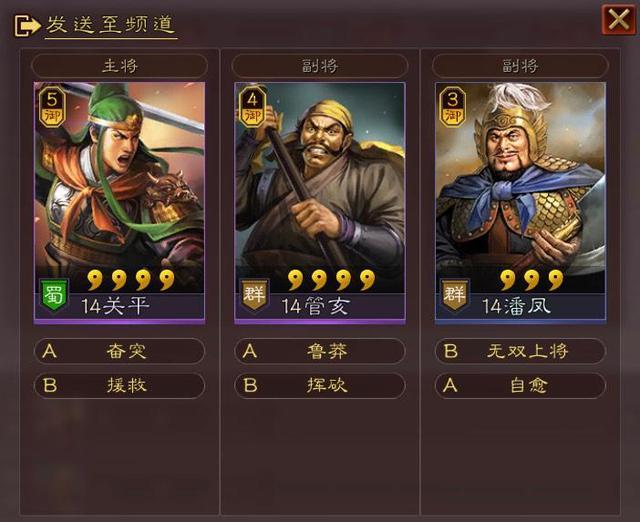The image size is (640, 522).
Task: Click the send-to-channel arrow icon
Action: (x=27, y=26)
